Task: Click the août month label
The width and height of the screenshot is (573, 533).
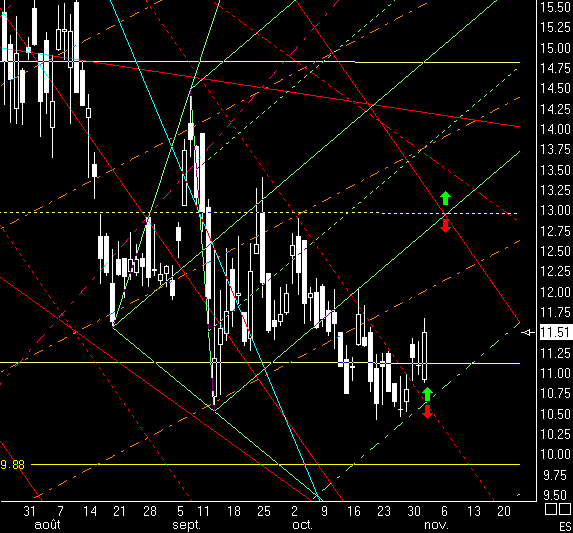Action: [x=47, y=525]
